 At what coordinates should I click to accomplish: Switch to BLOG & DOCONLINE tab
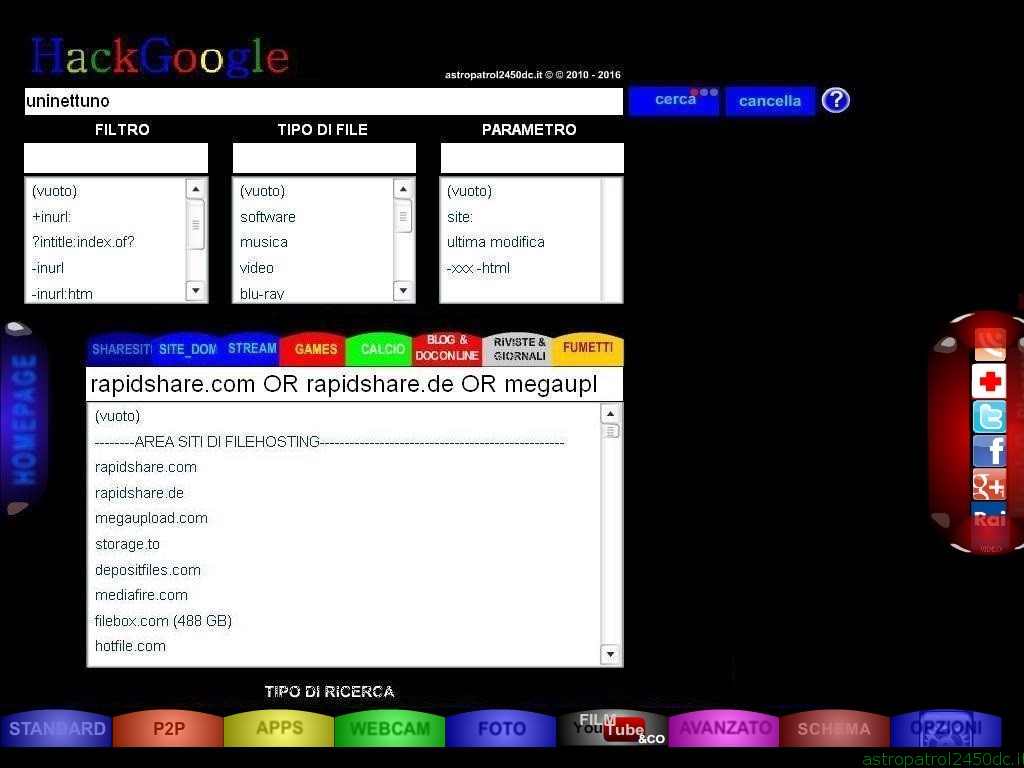coord(447,348)
